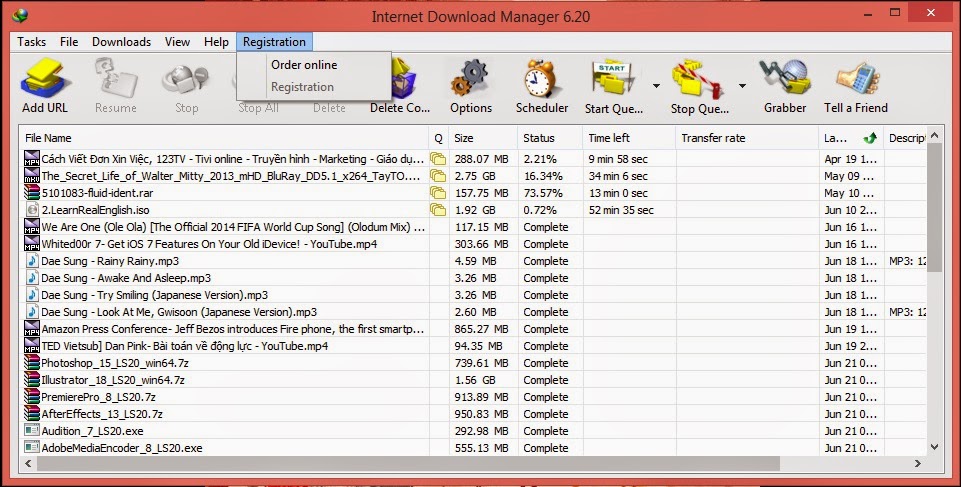Select Whited00r 7 iOS 7 Features row
Viewport: 961px width, 487px height.
click(473, 244)
